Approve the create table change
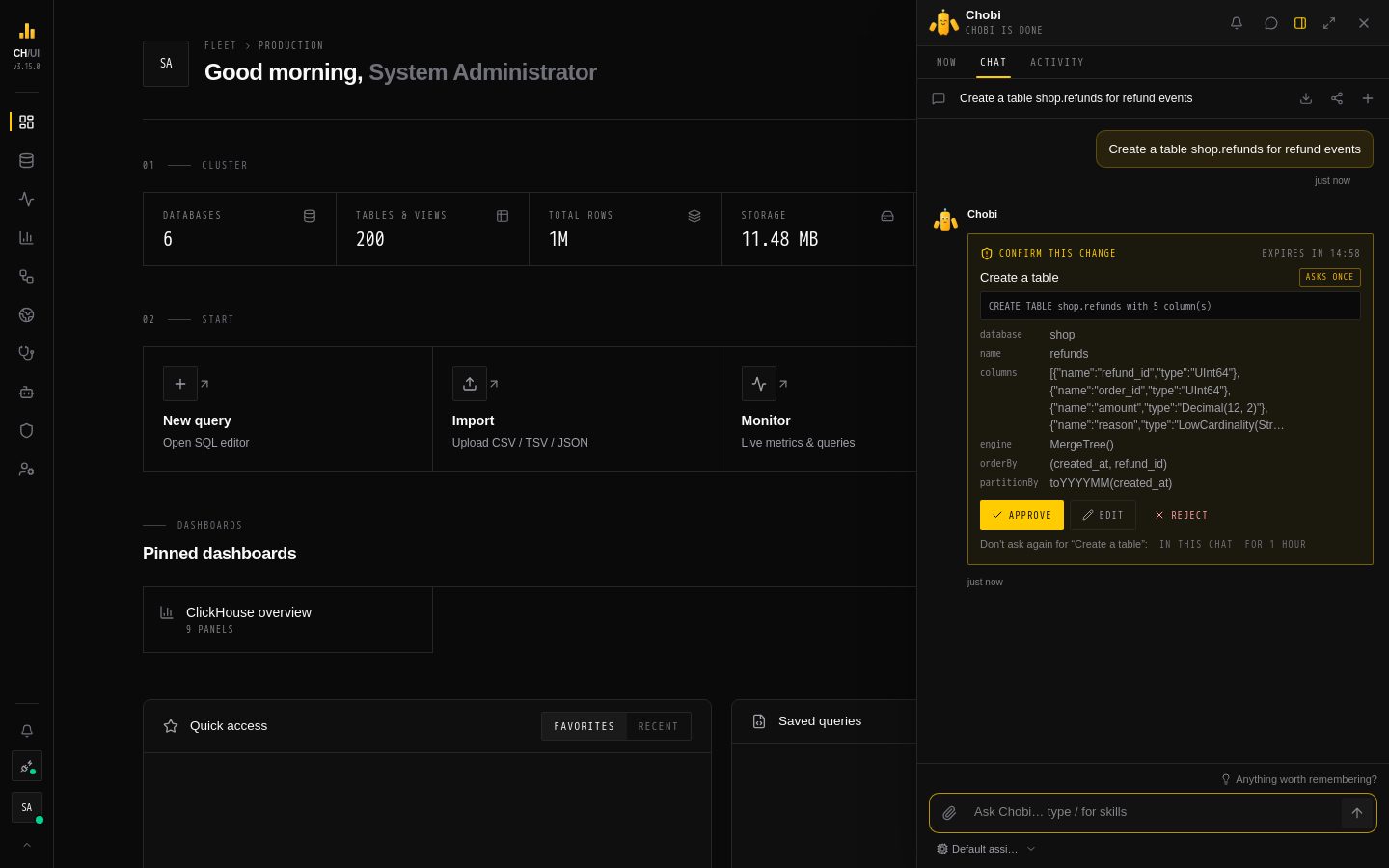Viewport: 1389px width, 868px height. 1021,515
